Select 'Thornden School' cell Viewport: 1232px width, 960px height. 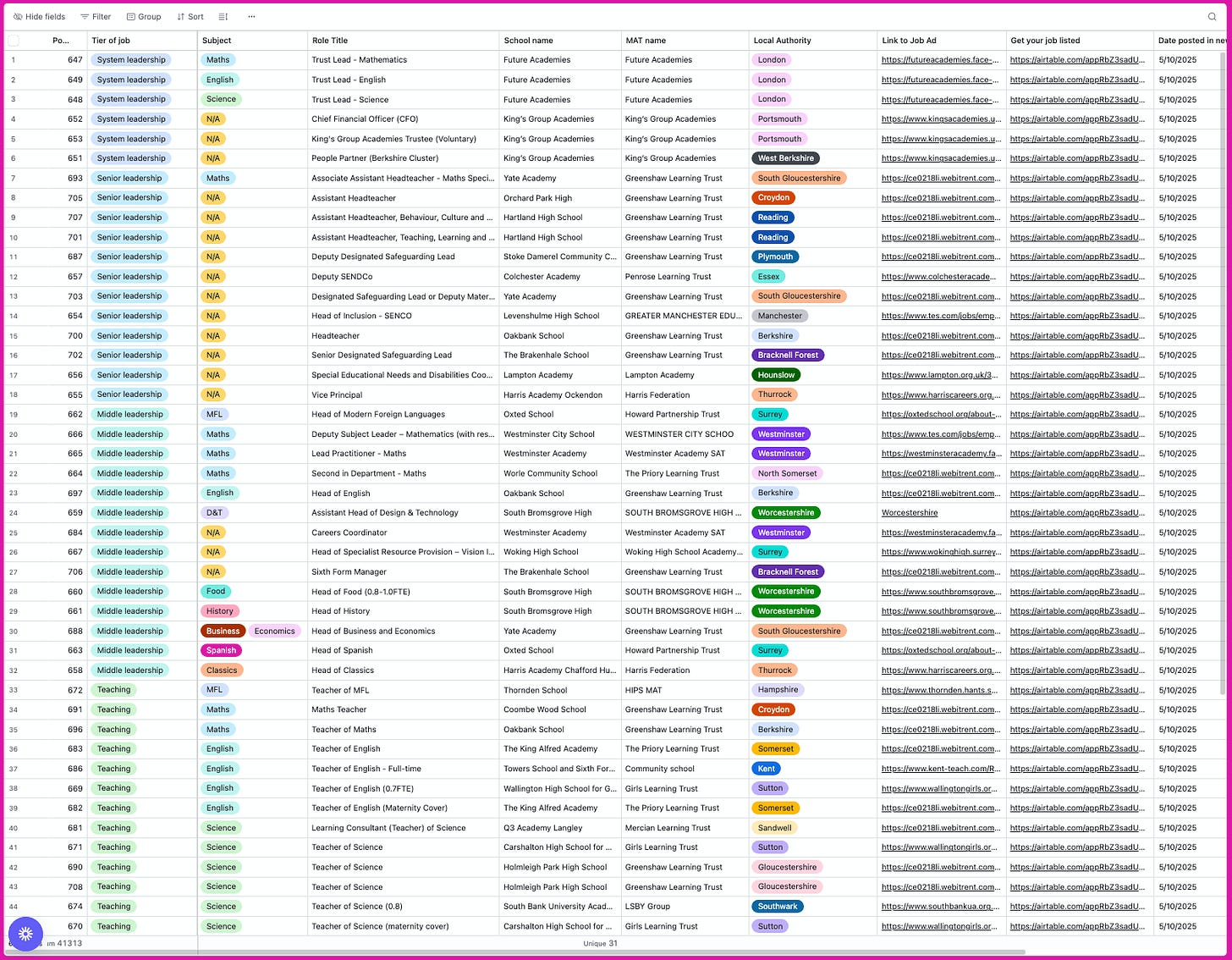pos(560,690)
